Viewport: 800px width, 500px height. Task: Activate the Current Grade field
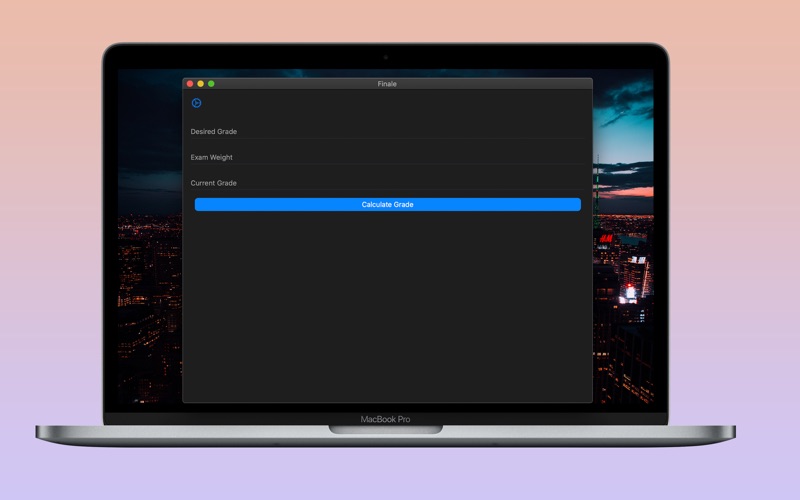click(387, 183)
